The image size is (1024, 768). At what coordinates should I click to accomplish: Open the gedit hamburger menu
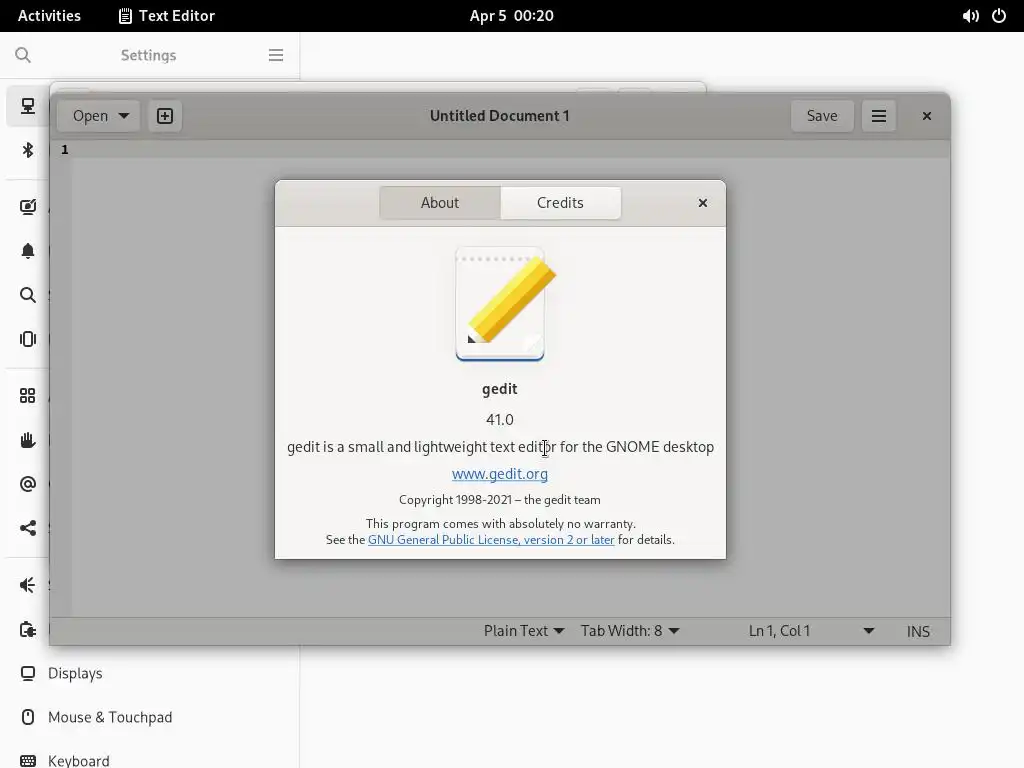[x=878, y=116]
